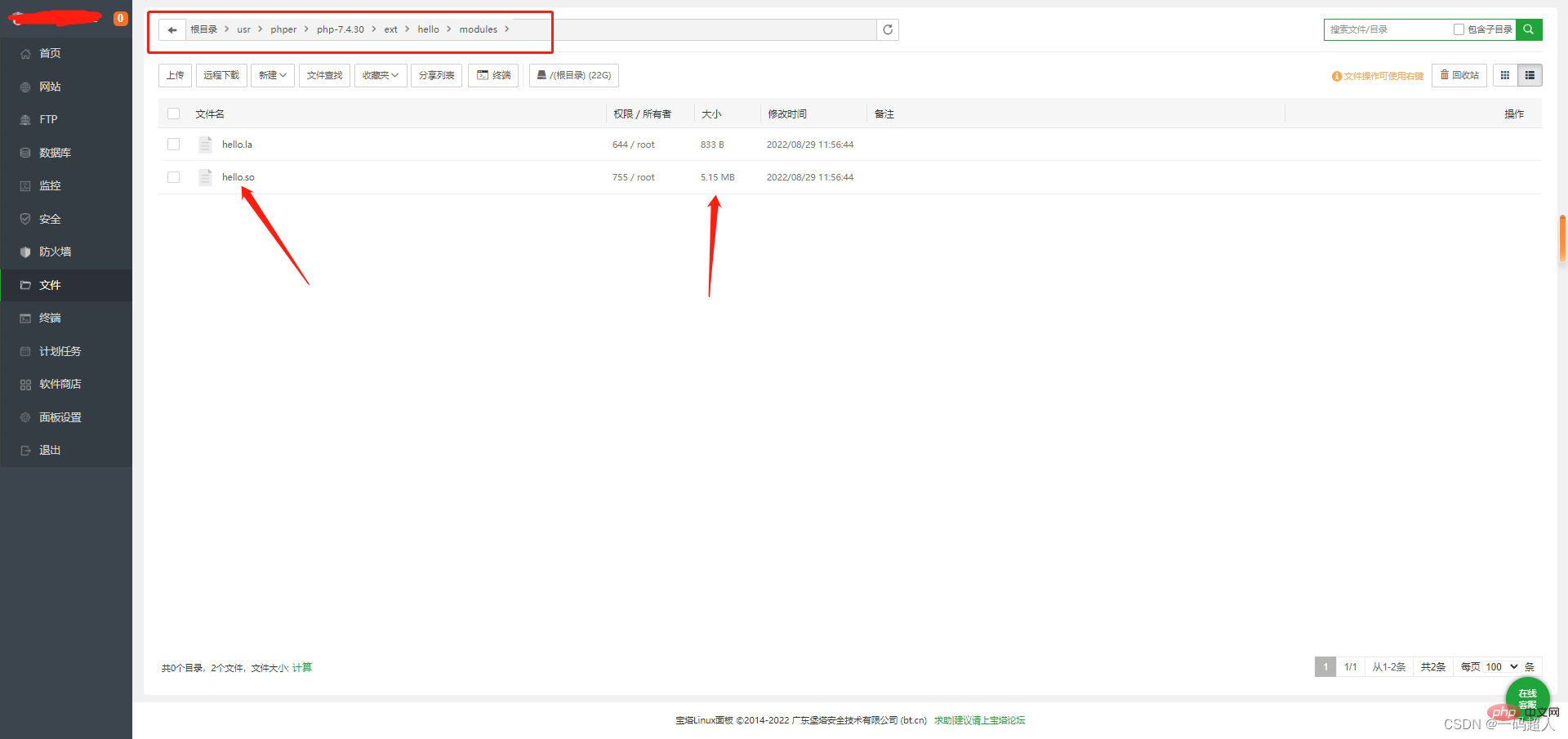Tick the checkbox for hello.la
The height and width of the screenshot is (739, 1568).
click(x=173, y=145)
